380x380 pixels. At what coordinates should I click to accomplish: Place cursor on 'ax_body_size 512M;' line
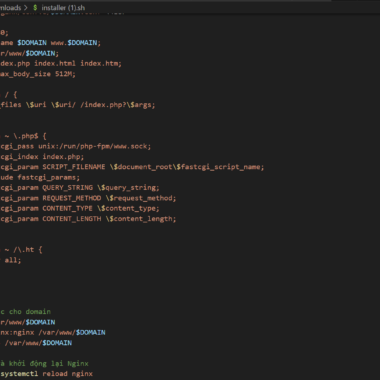tap(38, 74)
